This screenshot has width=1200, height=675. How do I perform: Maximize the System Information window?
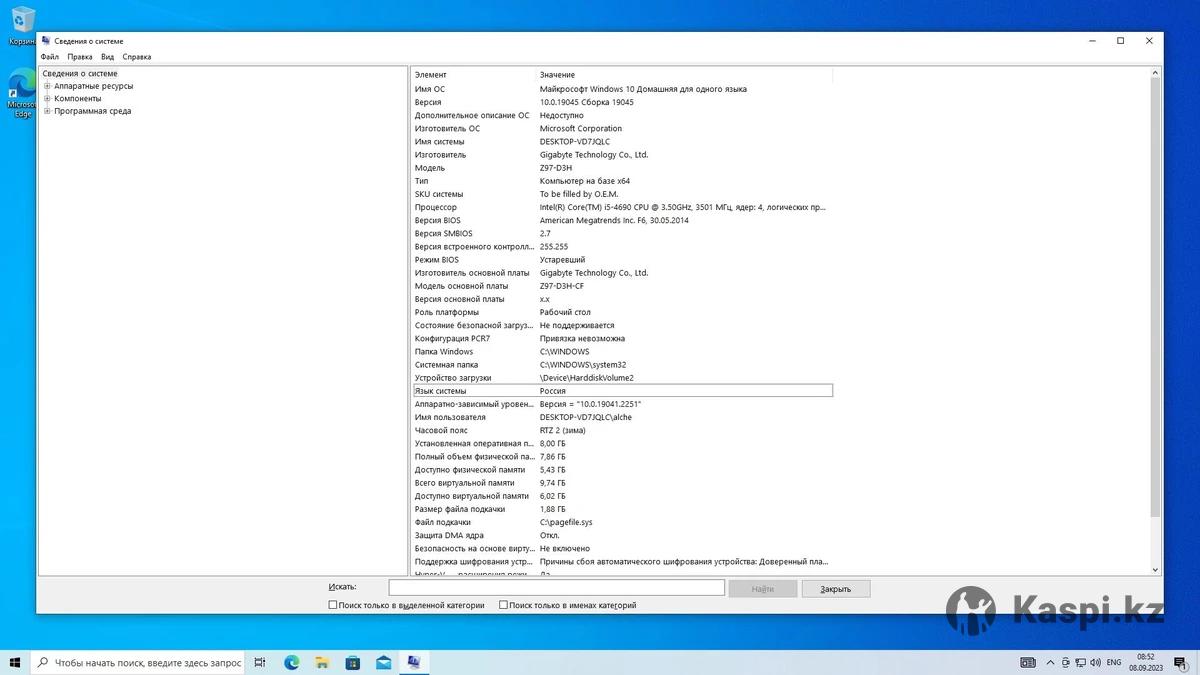click(x=1120, y=41)
